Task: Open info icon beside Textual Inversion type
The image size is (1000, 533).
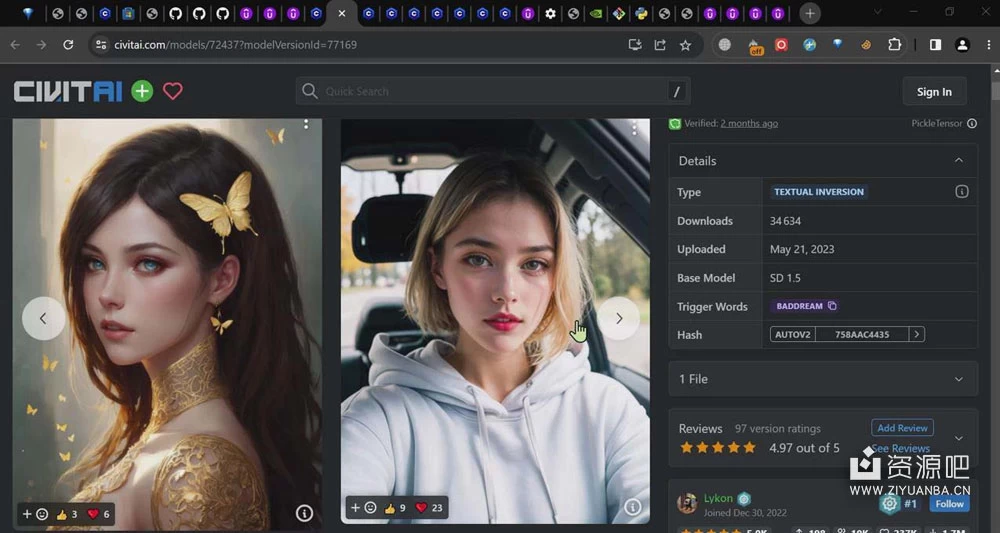Action: click(961, 191)
